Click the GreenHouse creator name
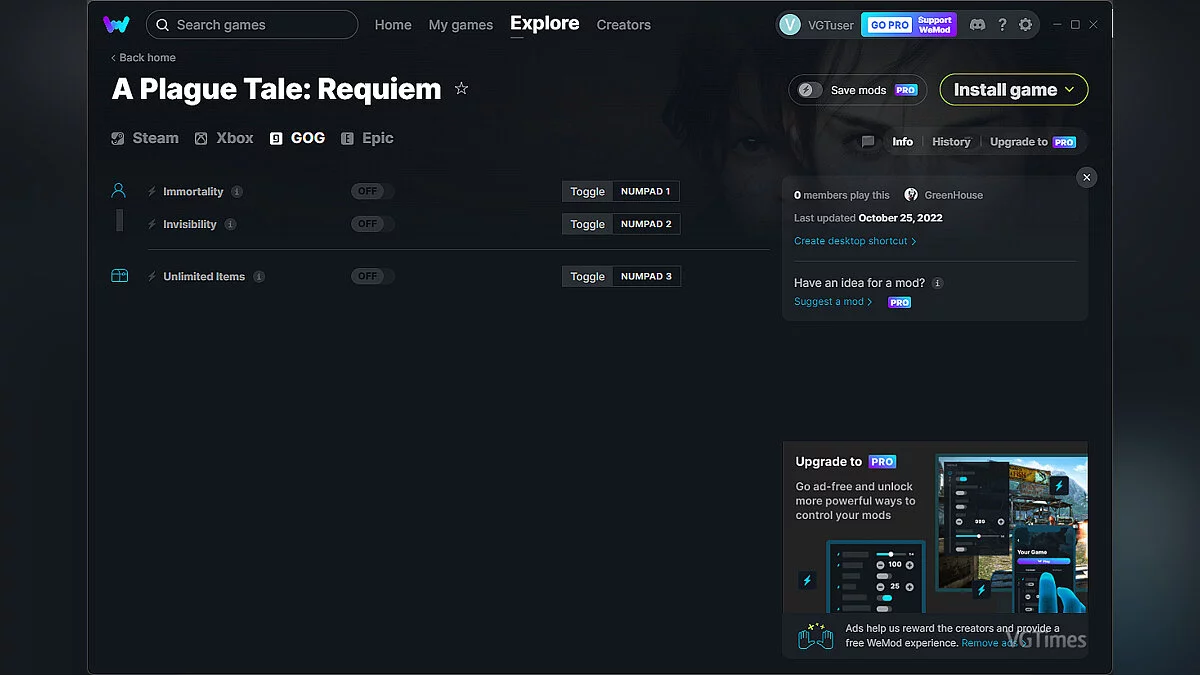The width and height of the screenshot is (1200, 675). [x=953, y=195]
